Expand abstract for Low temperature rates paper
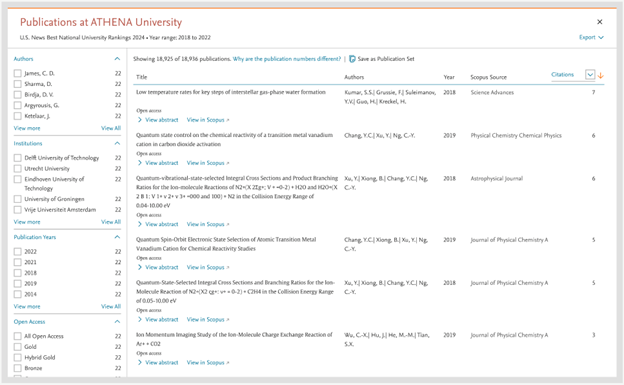The width and height of the screenshot is (624, 385). pos(158,120)
